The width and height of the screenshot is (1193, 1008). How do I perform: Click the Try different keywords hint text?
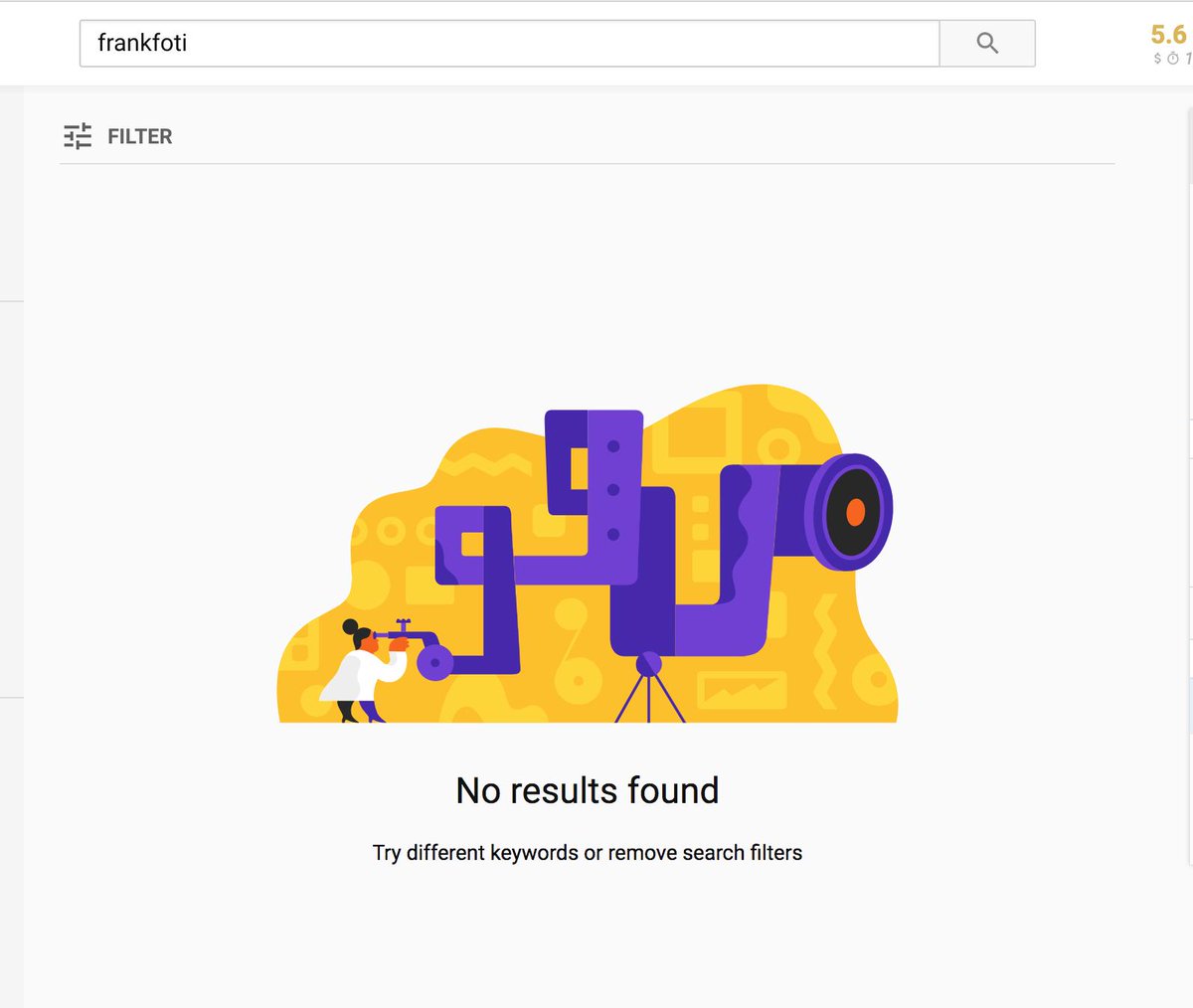click(588, 853)
